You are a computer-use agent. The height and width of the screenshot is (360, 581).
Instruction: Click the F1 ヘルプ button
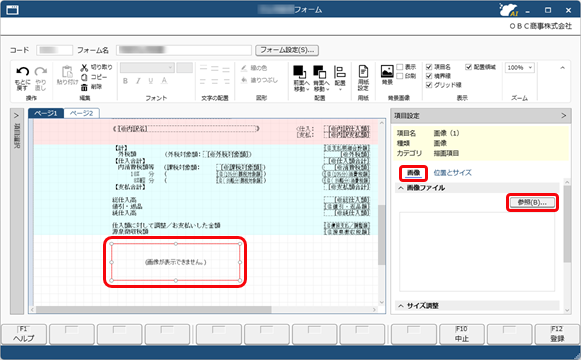24,334
